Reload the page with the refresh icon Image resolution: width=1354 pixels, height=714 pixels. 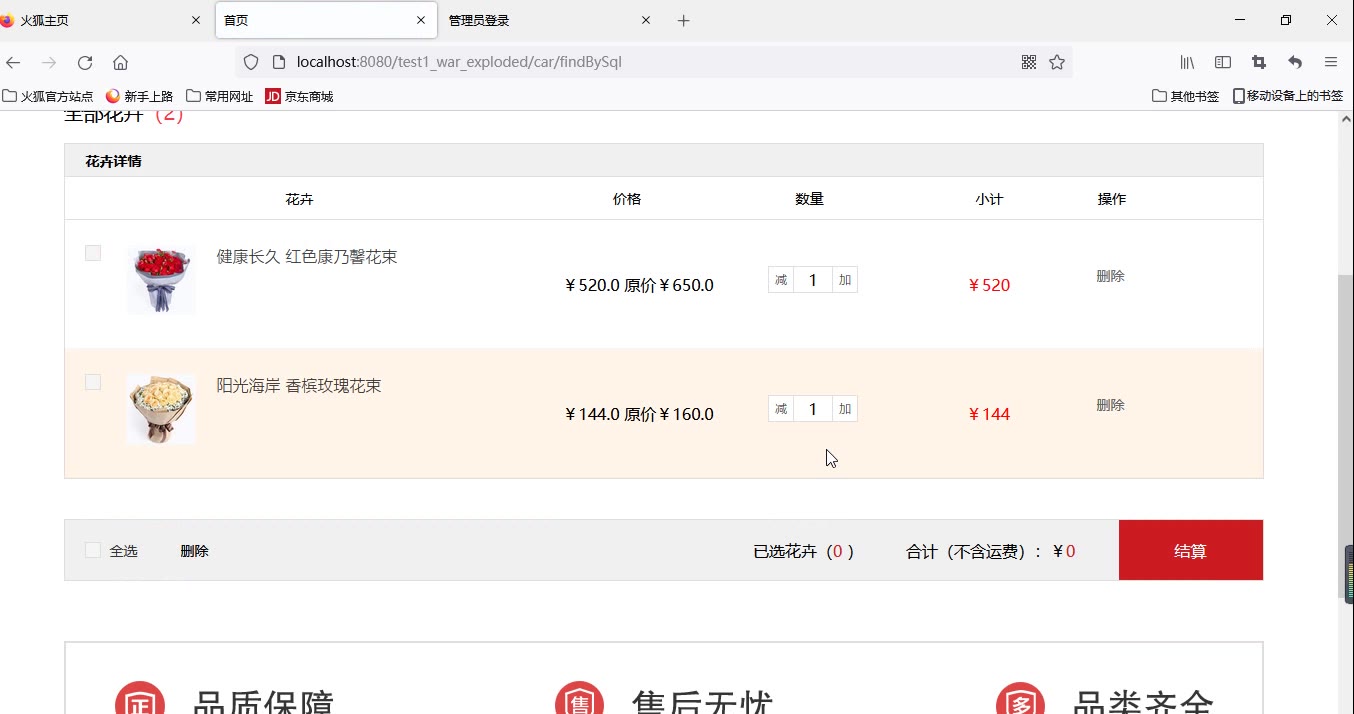85,62
